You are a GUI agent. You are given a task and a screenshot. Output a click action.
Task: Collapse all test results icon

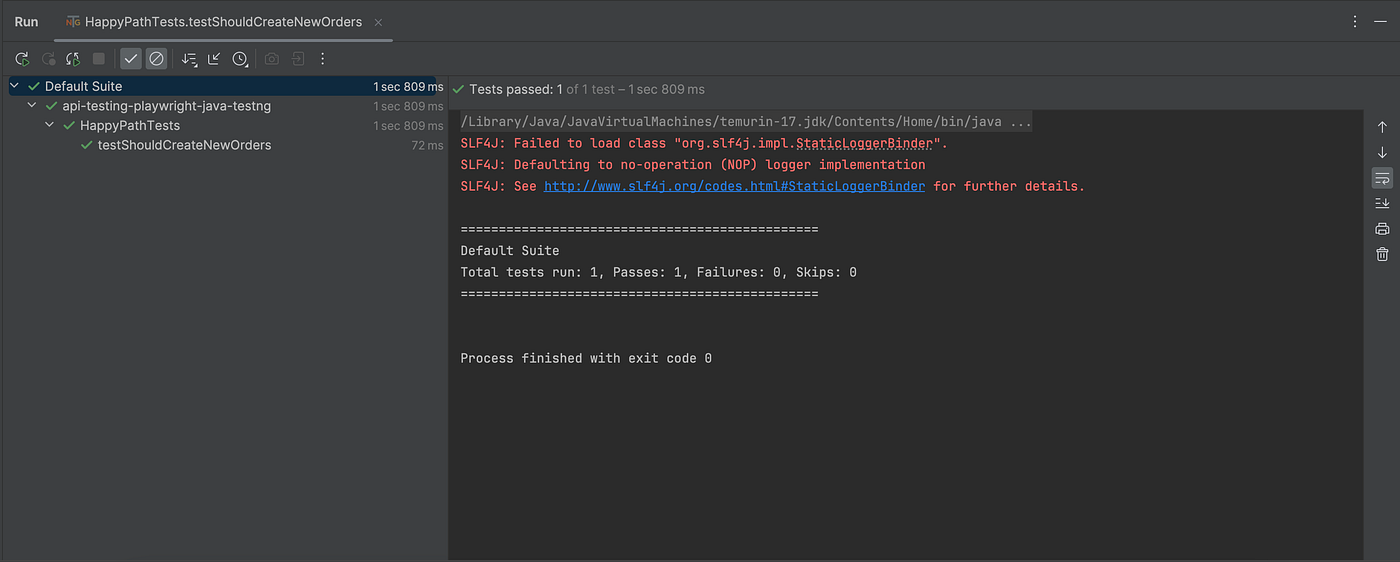(x=214, y=59)
